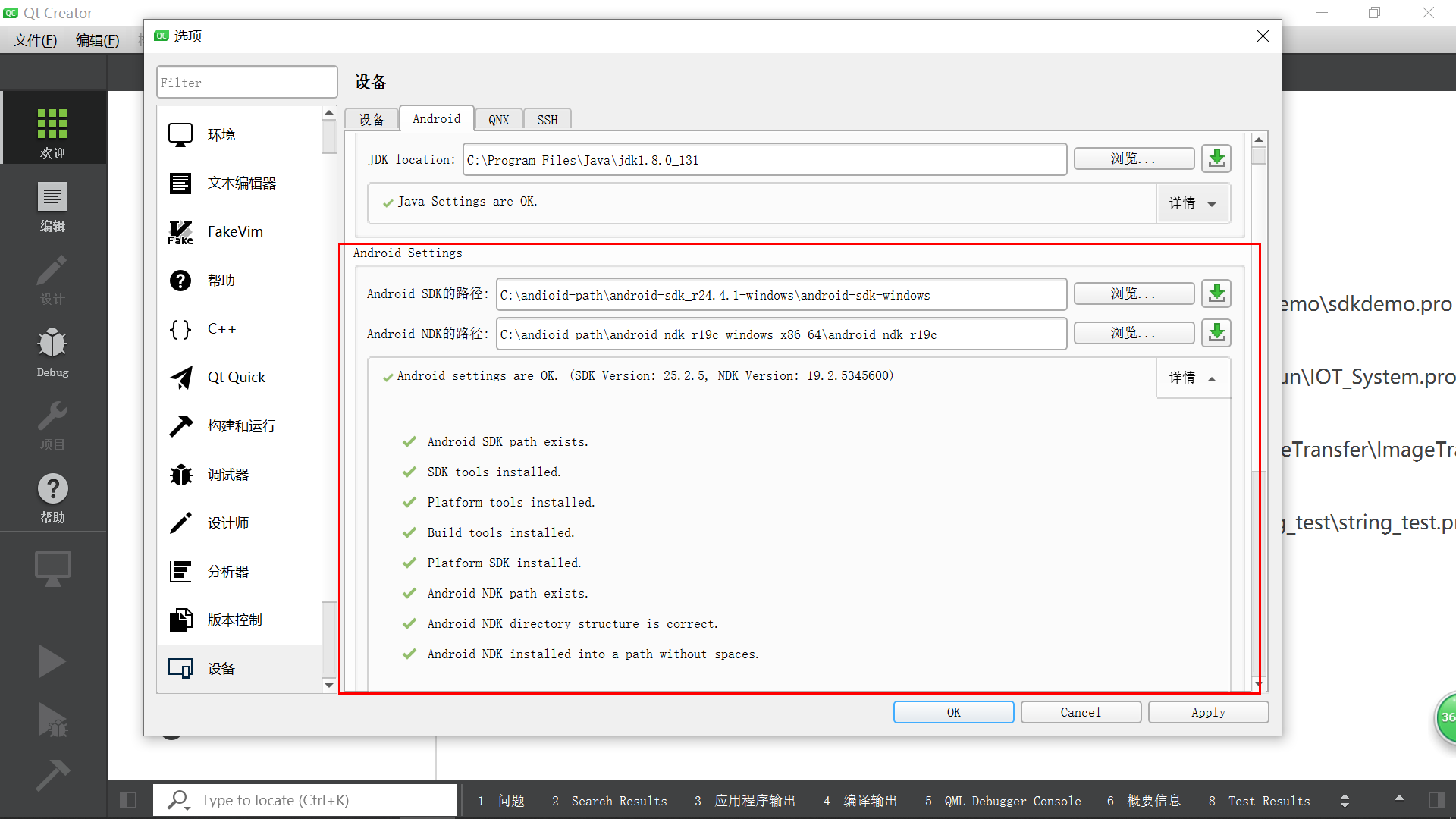Open the 概要信息 pane
Screen dimensions: 1456x819
pos(1144,801)
